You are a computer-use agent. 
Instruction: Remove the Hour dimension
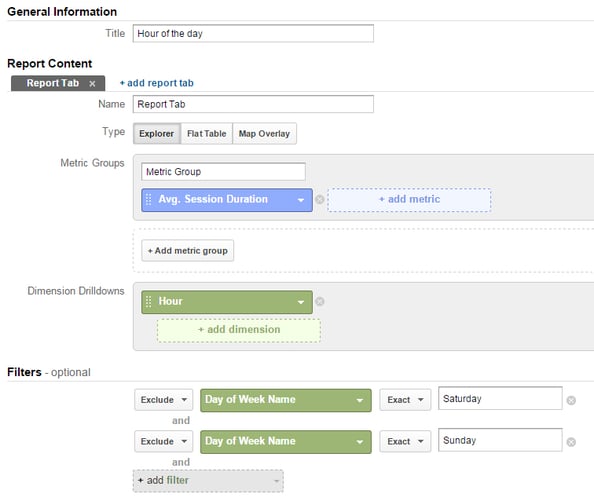320,301
